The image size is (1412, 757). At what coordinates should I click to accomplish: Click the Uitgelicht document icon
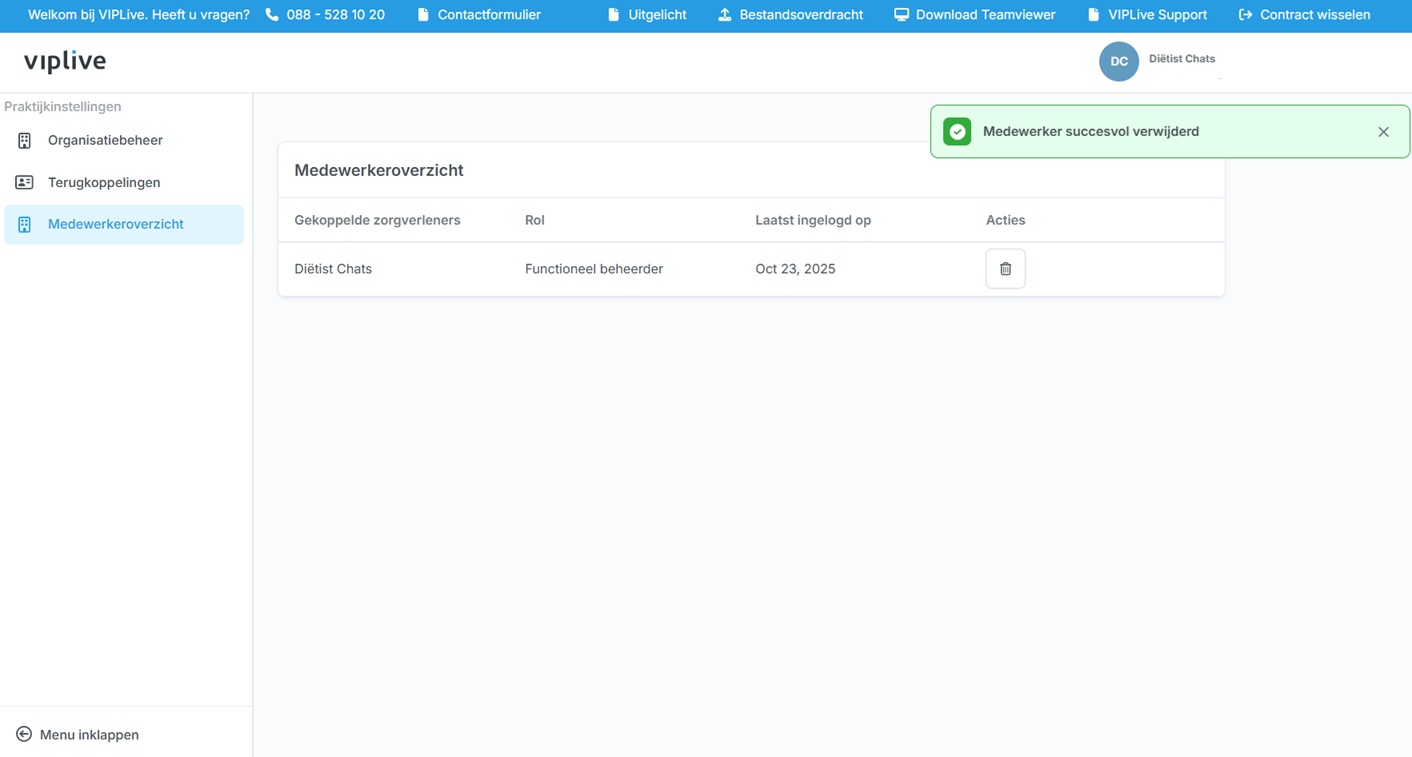614,15
